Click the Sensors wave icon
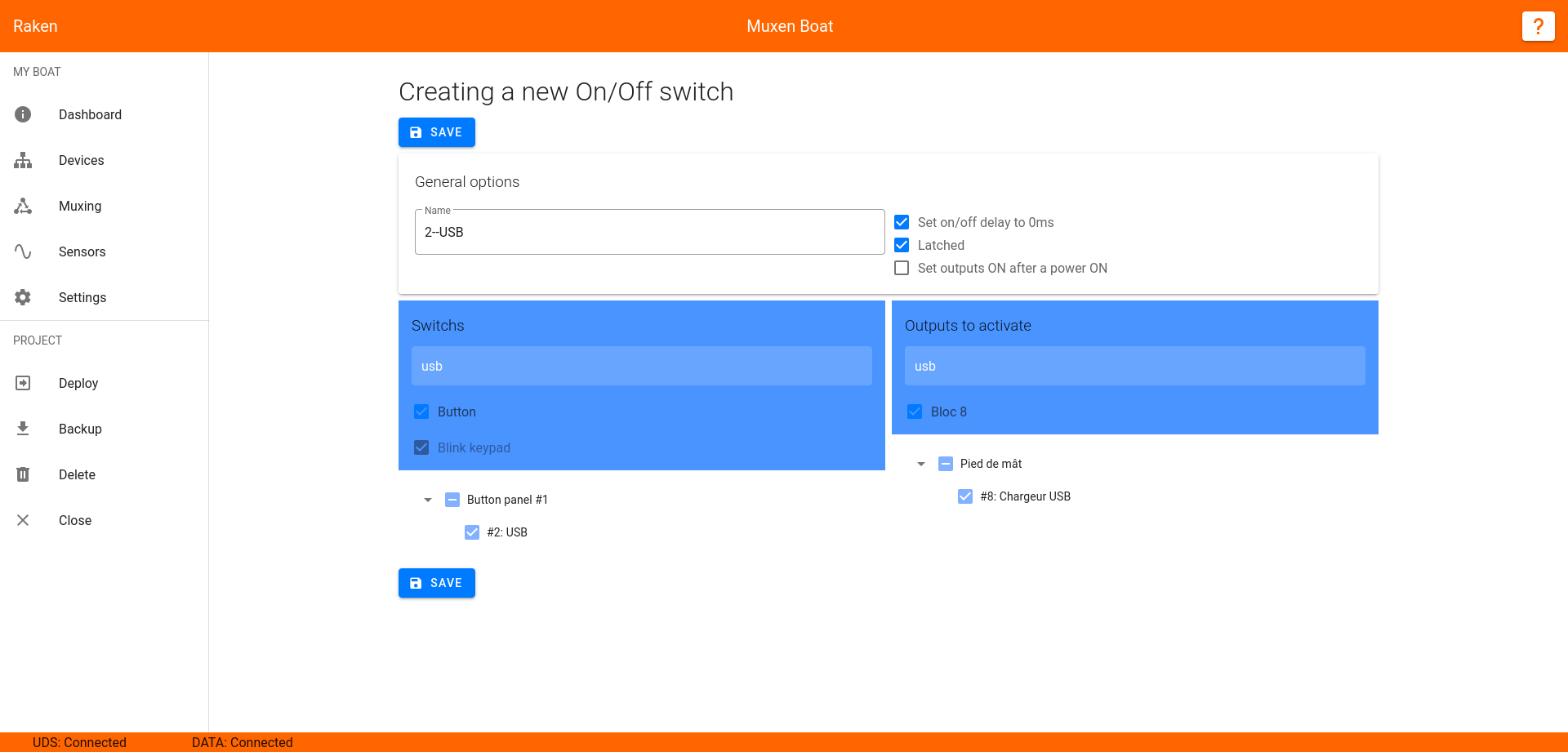Image resolution: width=1568 pixels, height=752 pixels. point(23,251)
